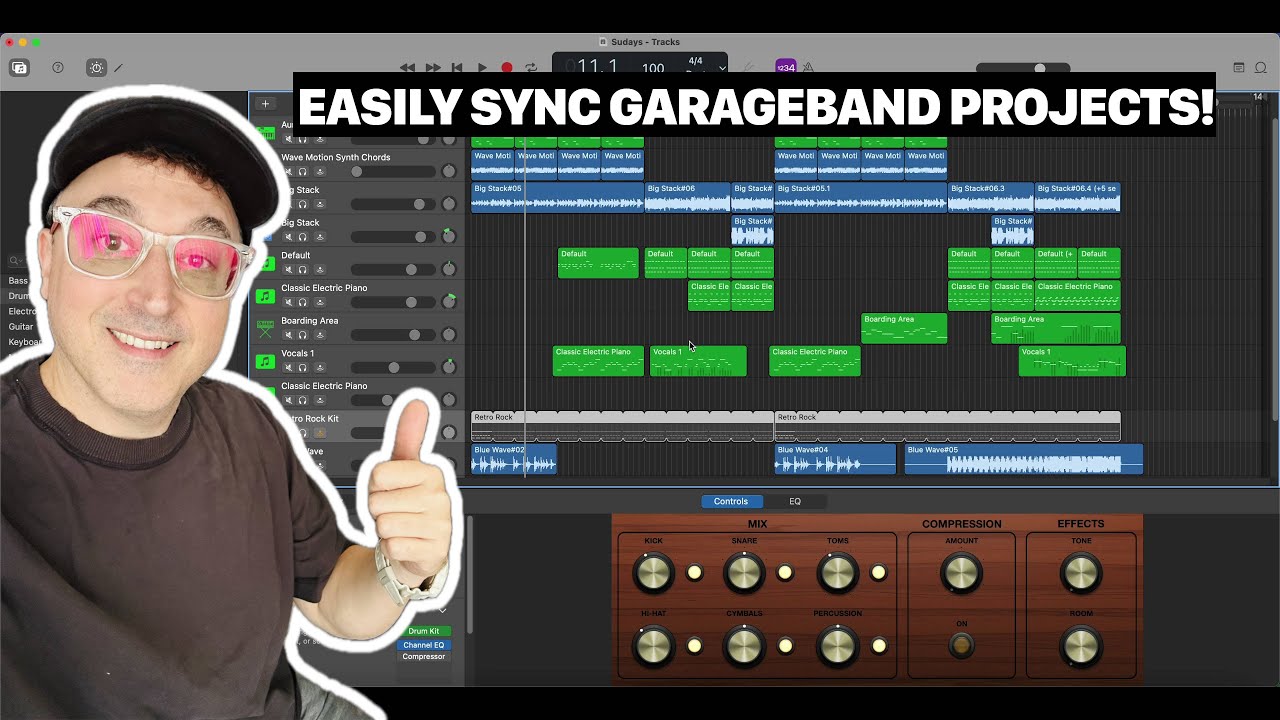Click input monitoring icon on Boarding Area
Image resolution: width=1280 pixels, height=720 pixels.
point(319,335)
